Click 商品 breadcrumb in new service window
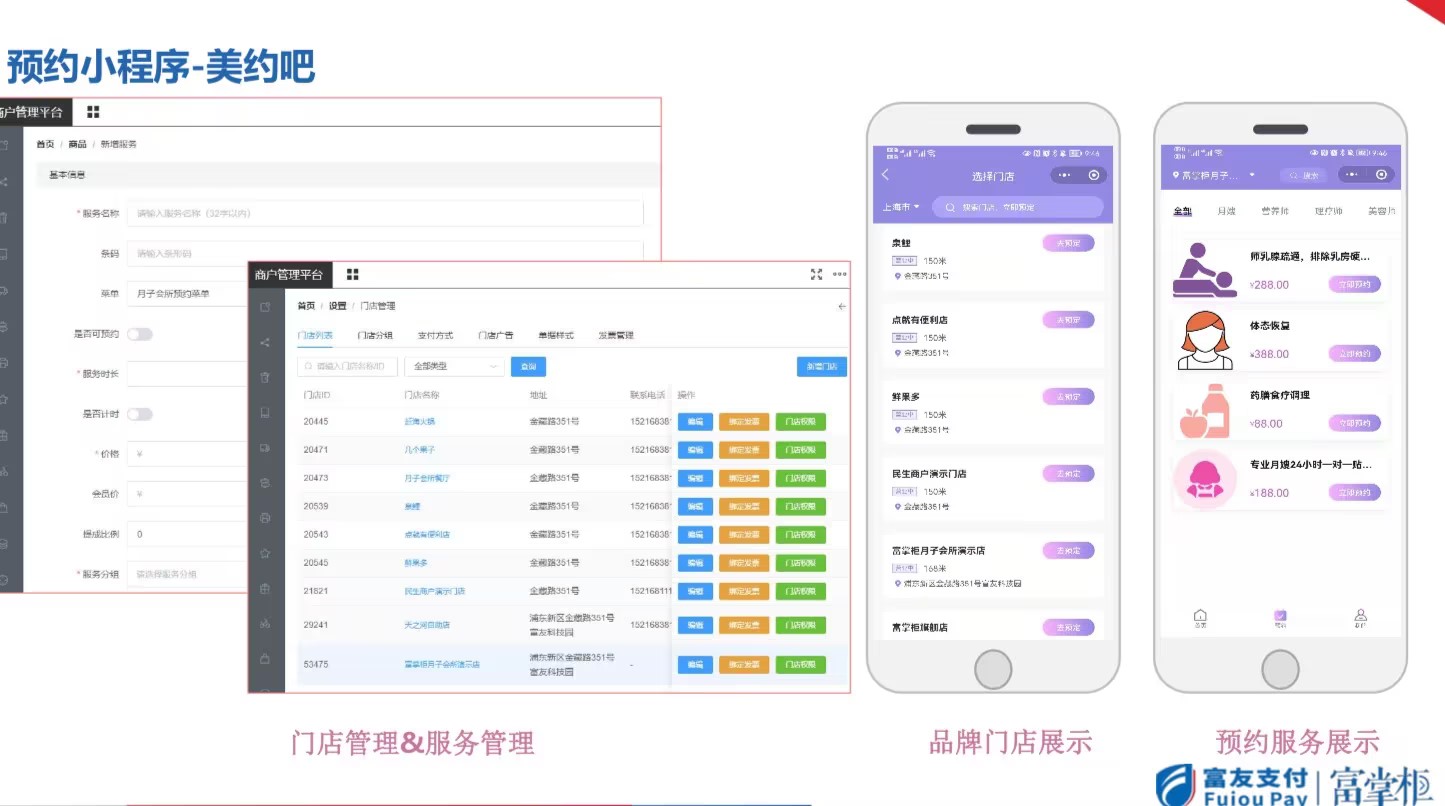This screenshot has width=1445, height=806. pyautogui.click(x=77, y=144)
